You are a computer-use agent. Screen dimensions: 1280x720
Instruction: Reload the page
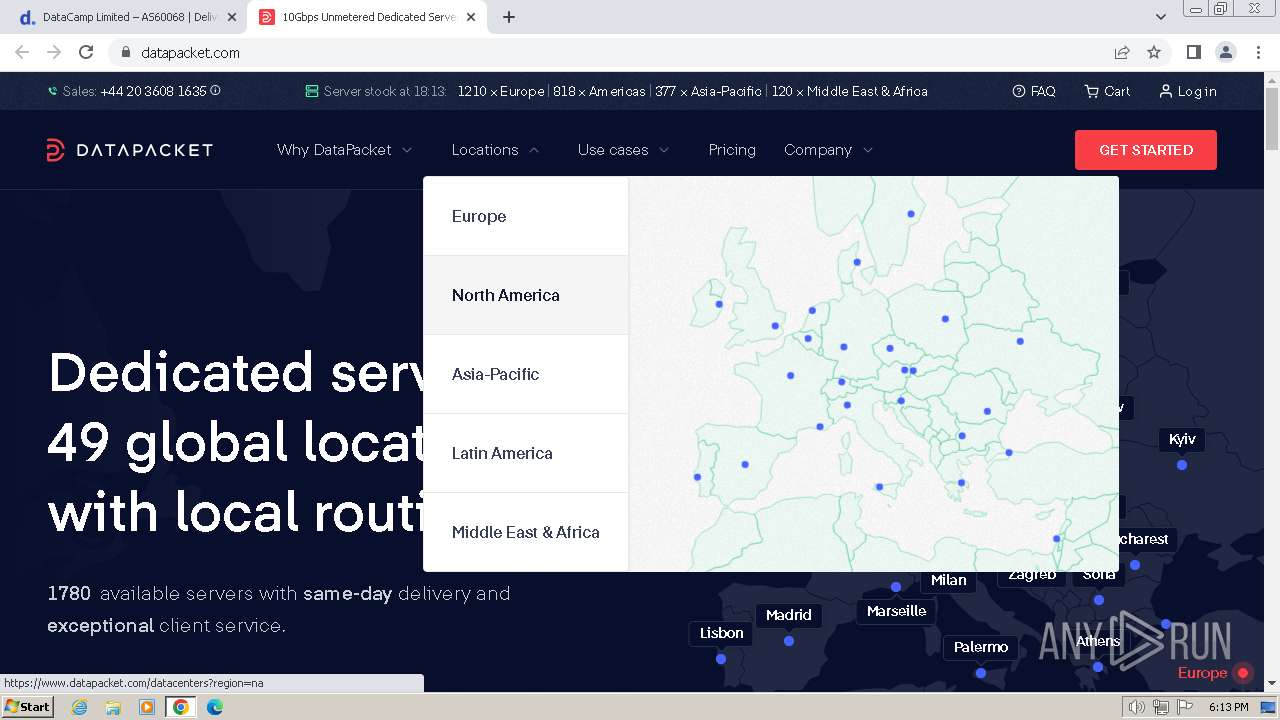coord(86,52)
